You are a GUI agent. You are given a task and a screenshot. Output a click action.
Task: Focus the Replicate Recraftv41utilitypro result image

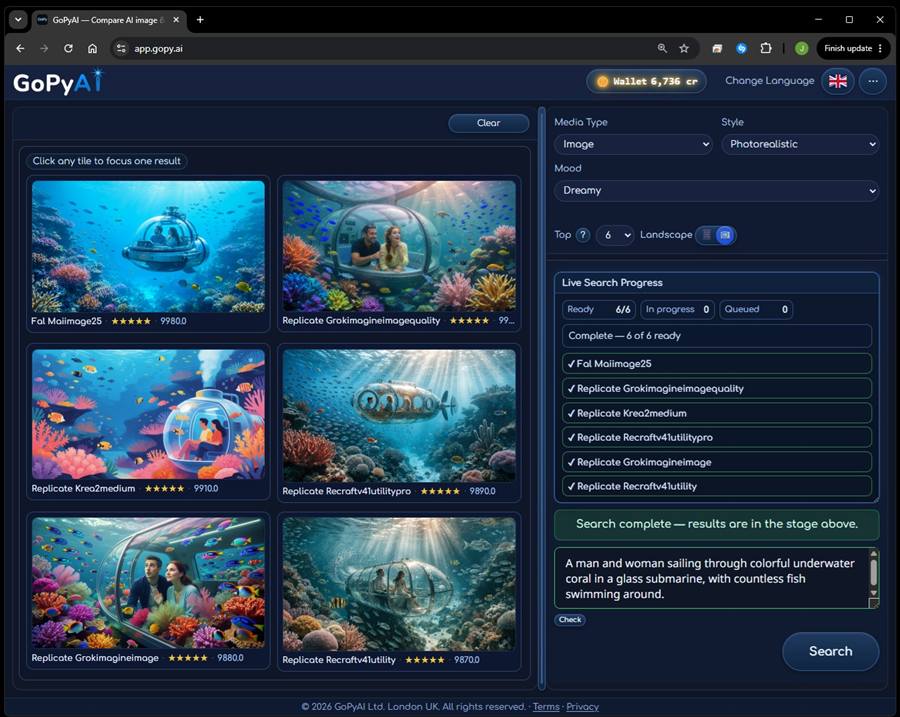pos(399,416)
